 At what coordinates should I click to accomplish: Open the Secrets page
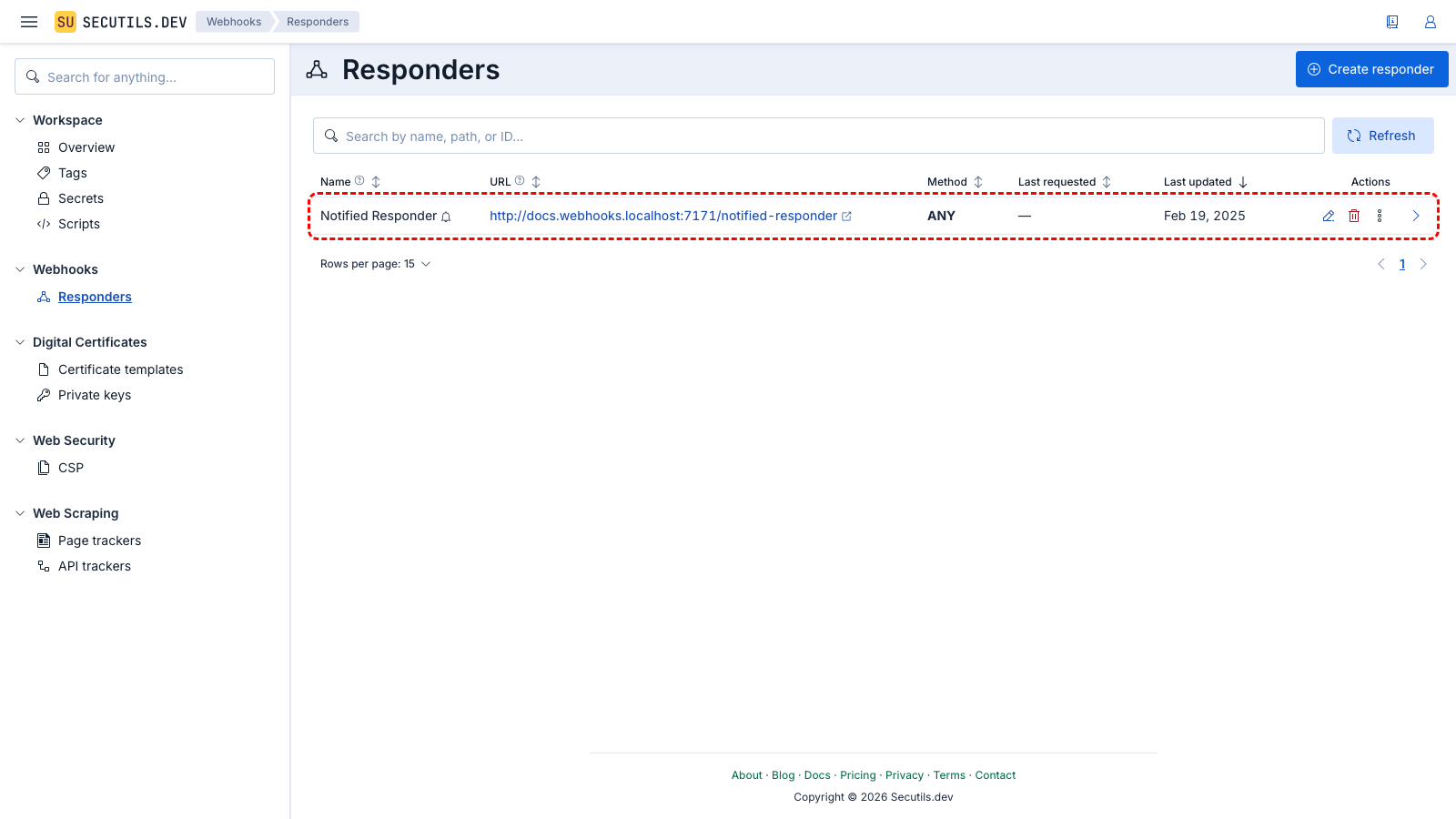pos(80,198)
